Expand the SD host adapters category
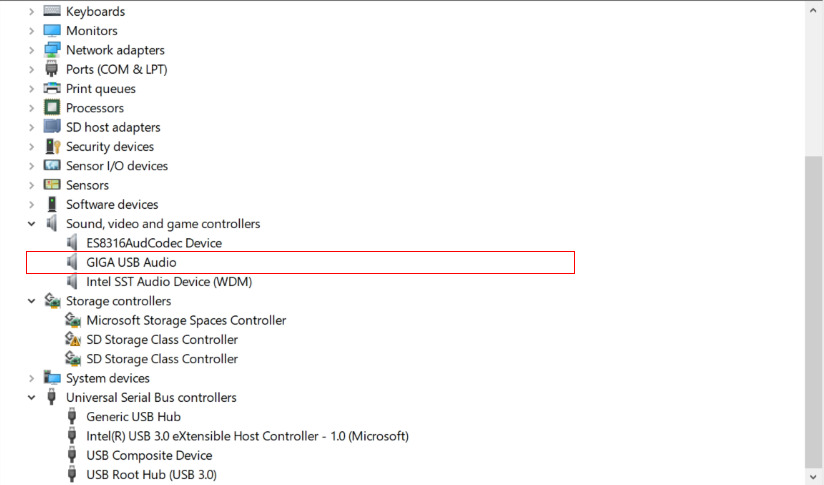824x485 pixels. [31, 127]
